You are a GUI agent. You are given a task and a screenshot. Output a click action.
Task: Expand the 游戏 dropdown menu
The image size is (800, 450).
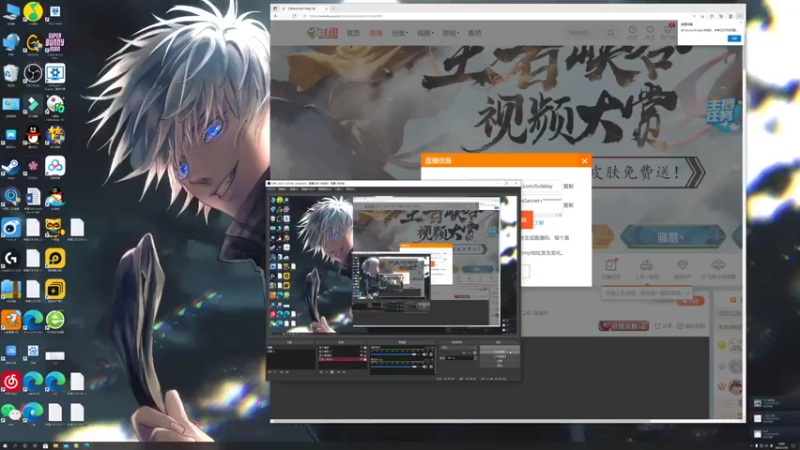(451, 33)
